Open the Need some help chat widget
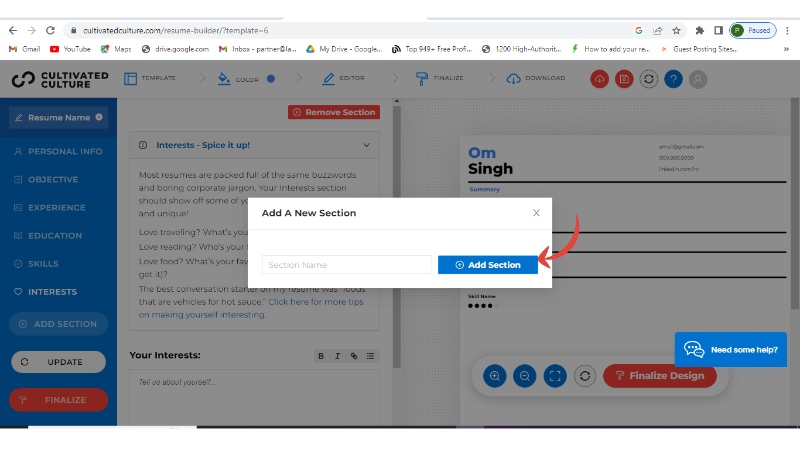800x449 pixels. tap(730, 350)
